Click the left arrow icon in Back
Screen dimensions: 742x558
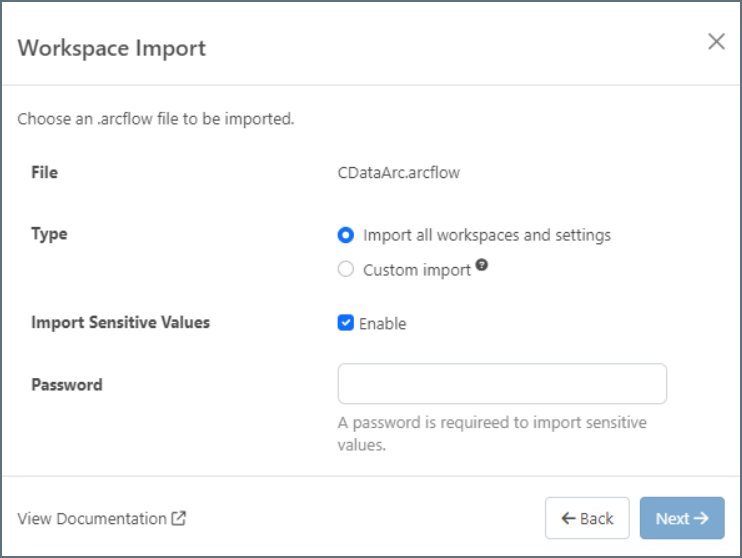pyautogui.click(x=568, y=518)
